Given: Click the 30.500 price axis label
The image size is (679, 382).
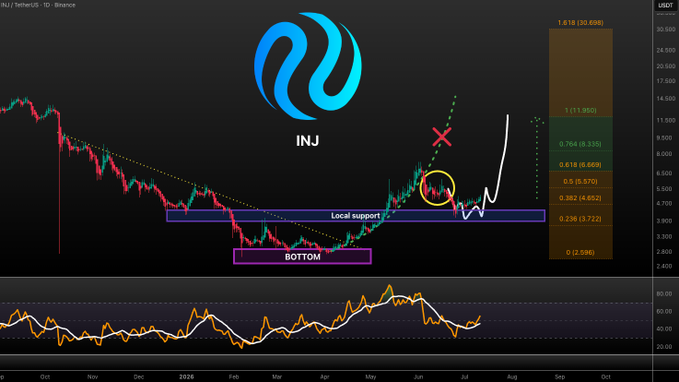Looking at the screenshot, I should click(666, 29).
